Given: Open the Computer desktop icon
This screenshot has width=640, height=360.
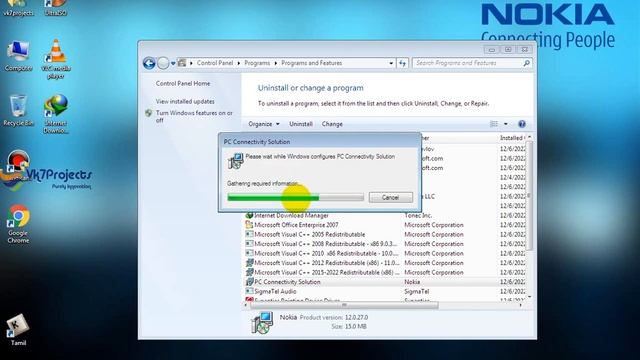Looking at the screenshot, I should click(18, 56).
